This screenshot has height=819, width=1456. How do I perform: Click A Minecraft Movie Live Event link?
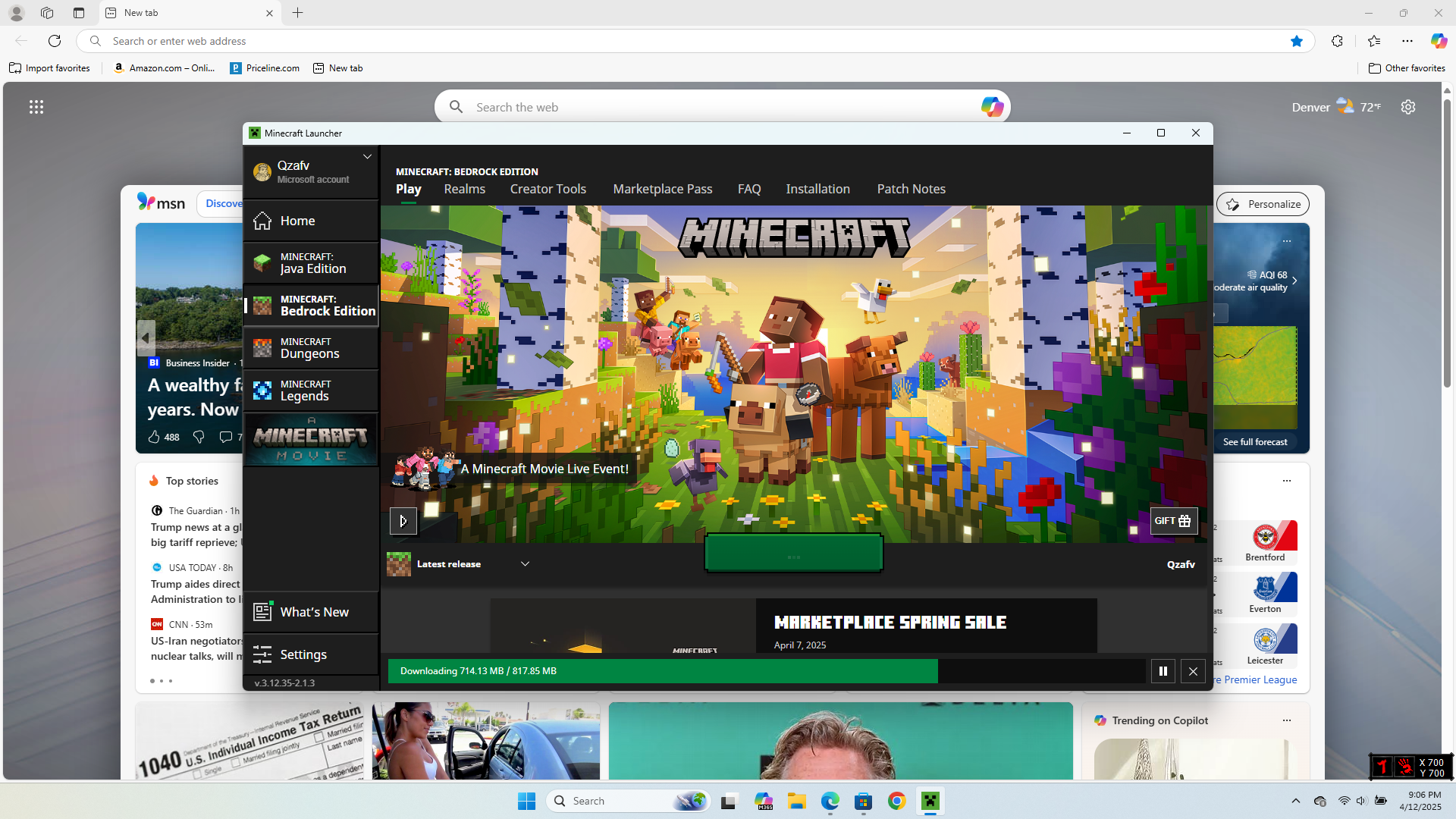point(544,469)
